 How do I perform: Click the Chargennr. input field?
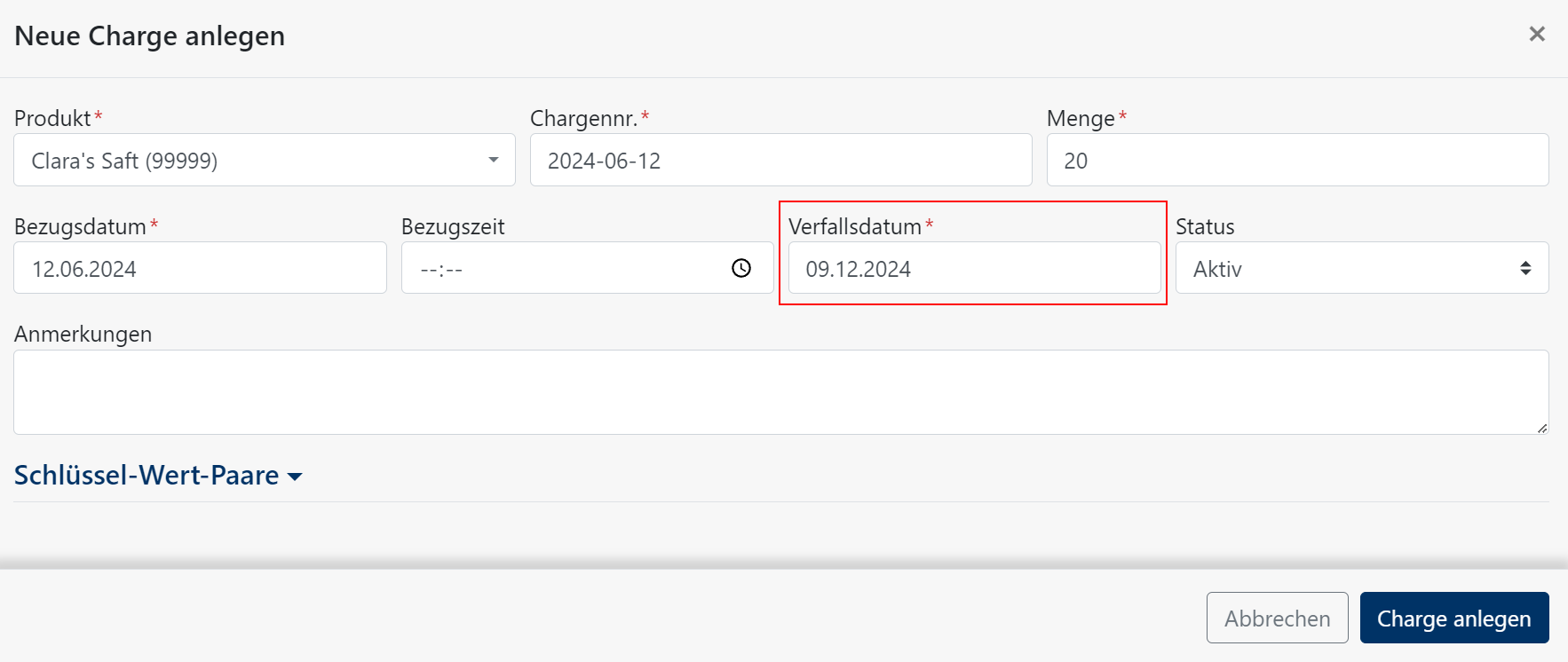pos(781,160)
